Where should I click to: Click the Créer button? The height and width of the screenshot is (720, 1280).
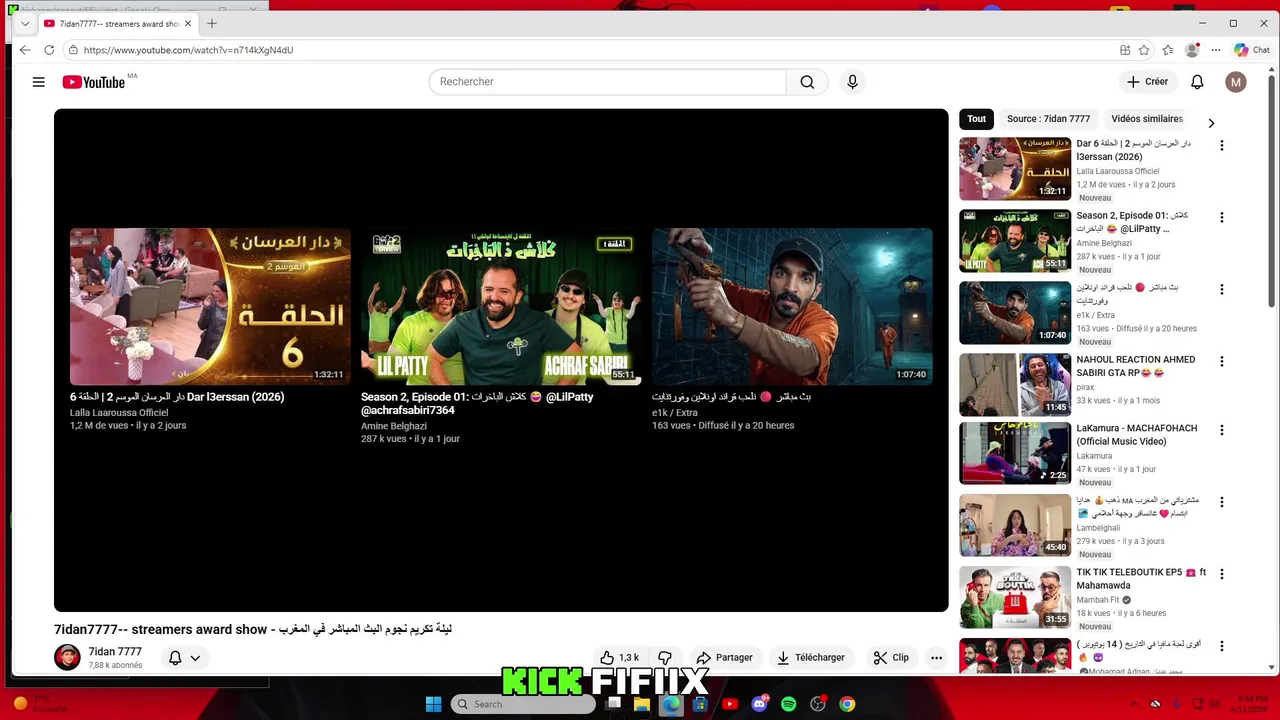1147,82
